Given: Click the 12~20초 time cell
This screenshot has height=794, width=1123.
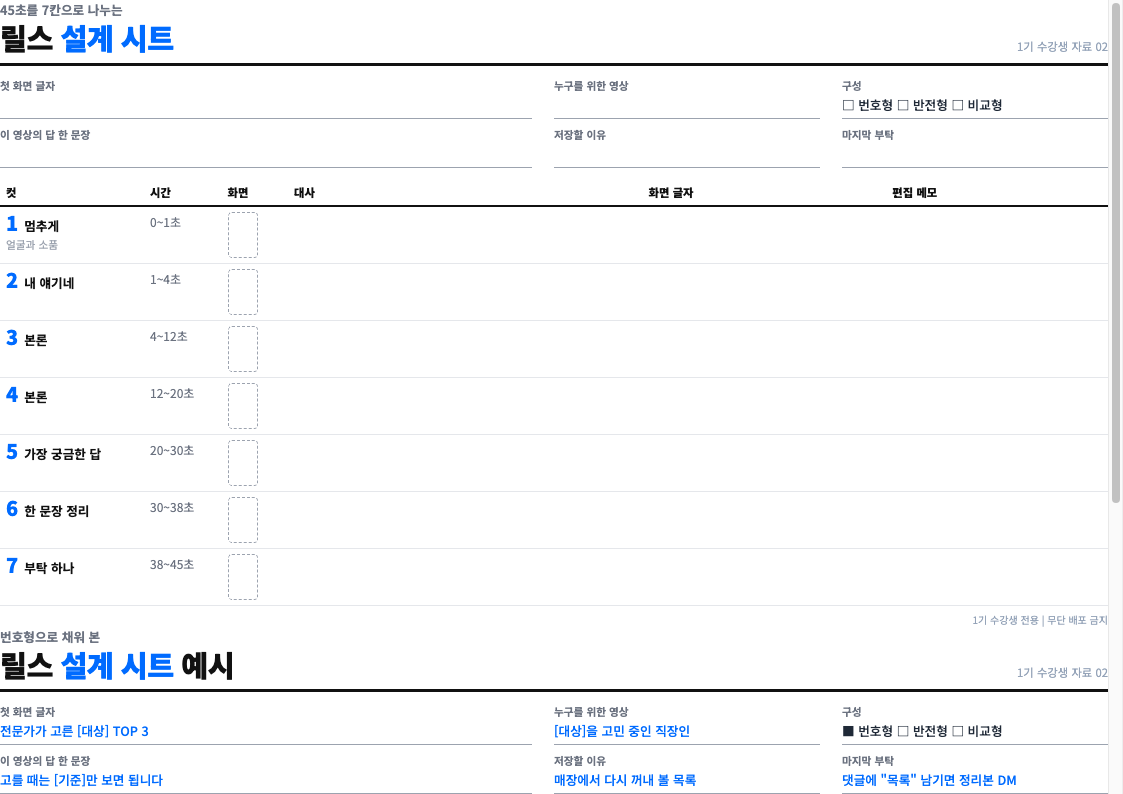Looking at the screenshot, I should click(x=172, y=394).
